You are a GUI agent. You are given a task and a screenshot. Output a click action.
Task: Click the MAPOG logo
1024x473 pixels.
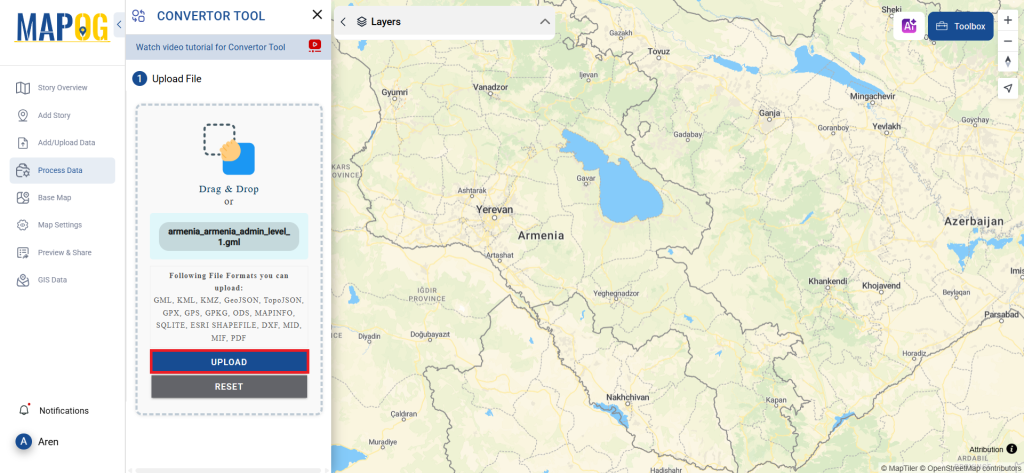click(63, 29)
